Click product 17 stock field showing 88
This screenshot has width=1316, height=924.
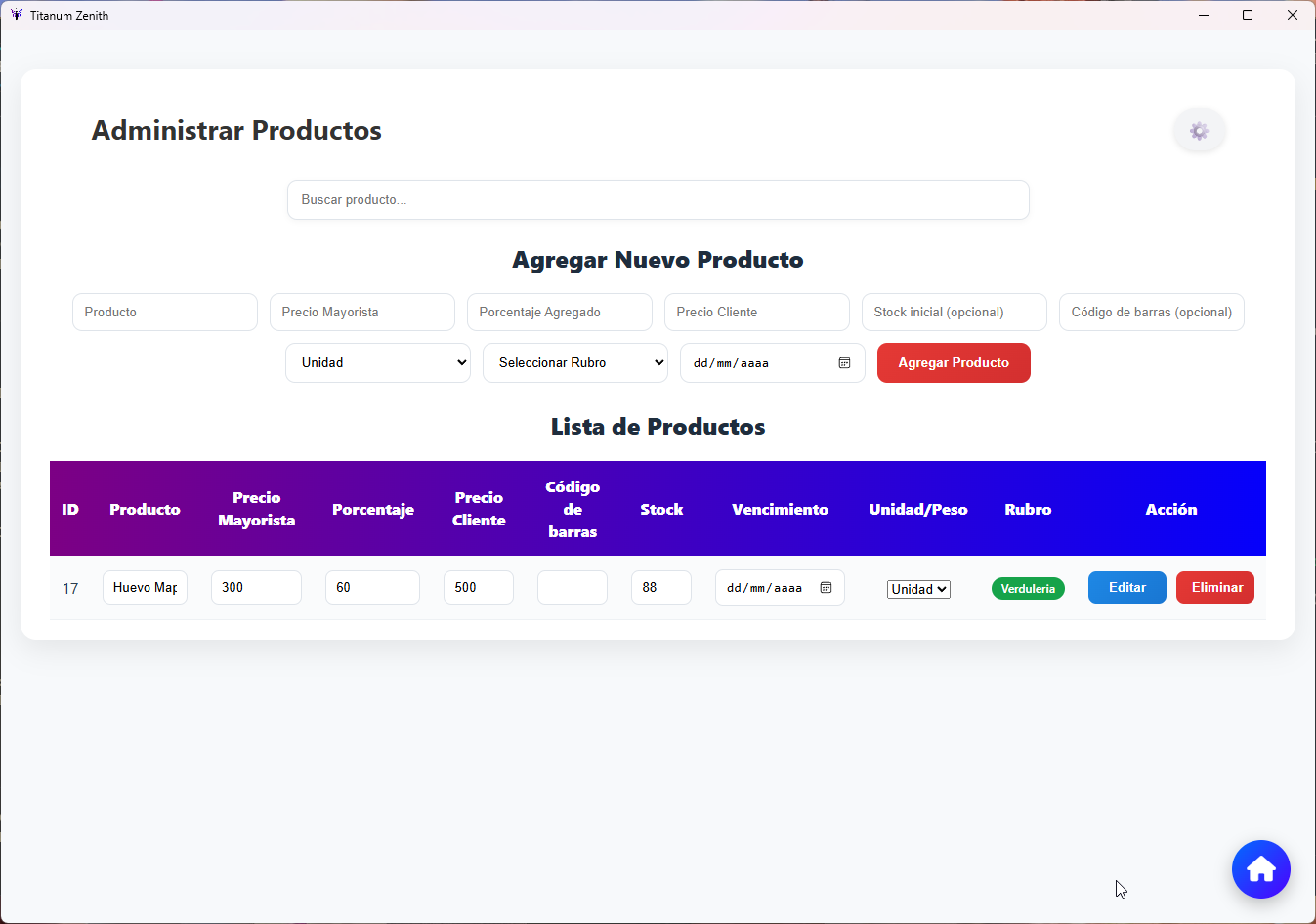pyautogui.click(x=661, y=587)
